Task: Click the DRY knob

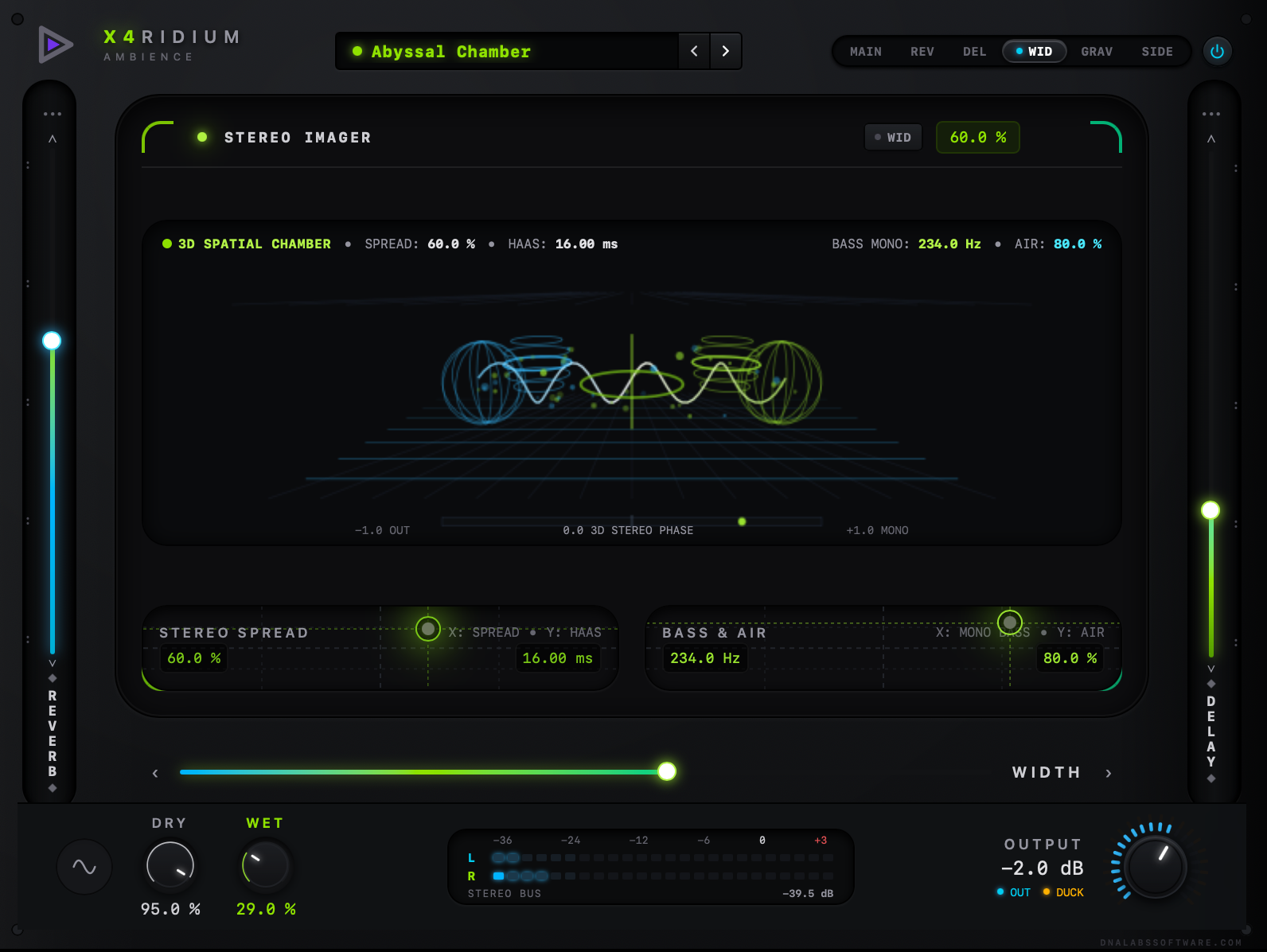Action: tap(170, 865)
